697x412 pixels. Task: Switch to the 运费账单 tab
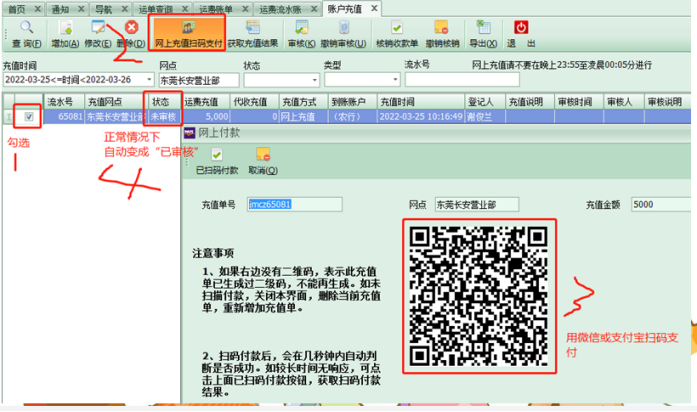(216, 9)
